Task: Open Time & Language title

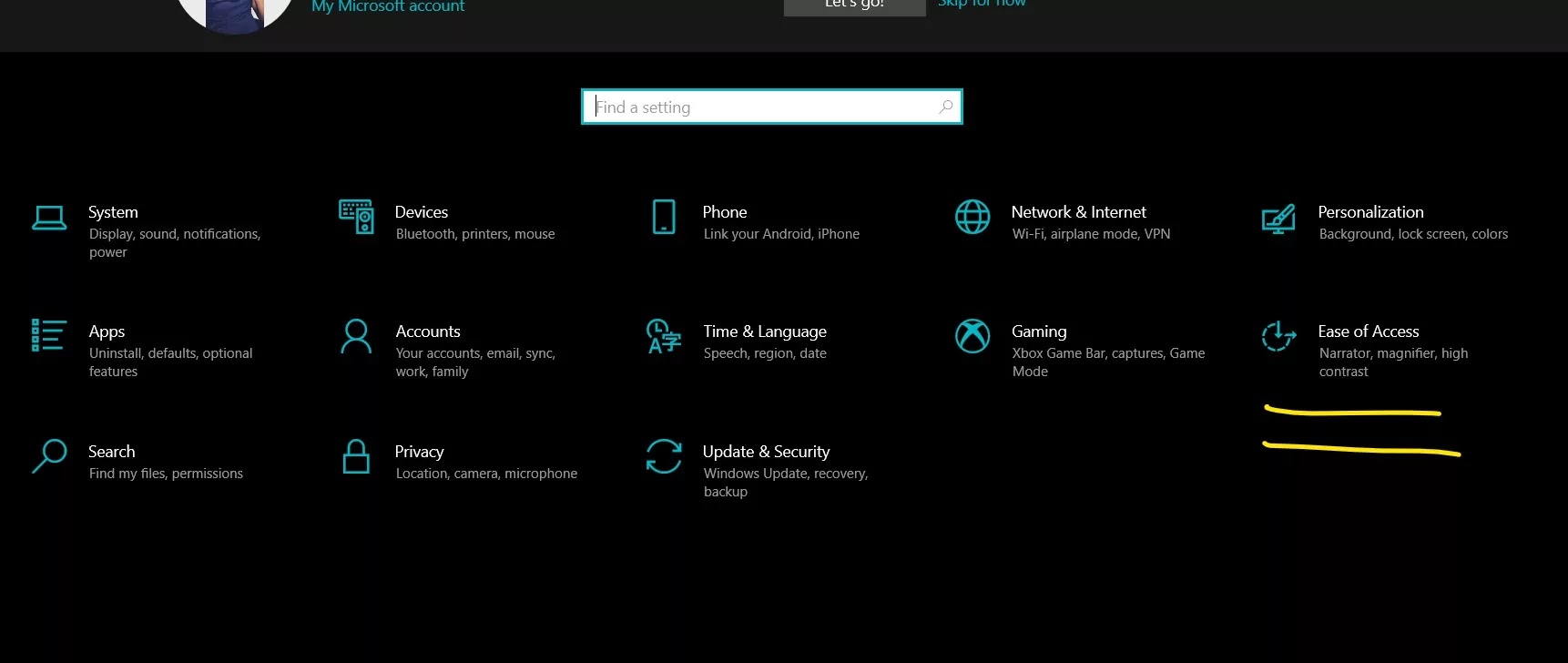Action: tap(765, 332)
